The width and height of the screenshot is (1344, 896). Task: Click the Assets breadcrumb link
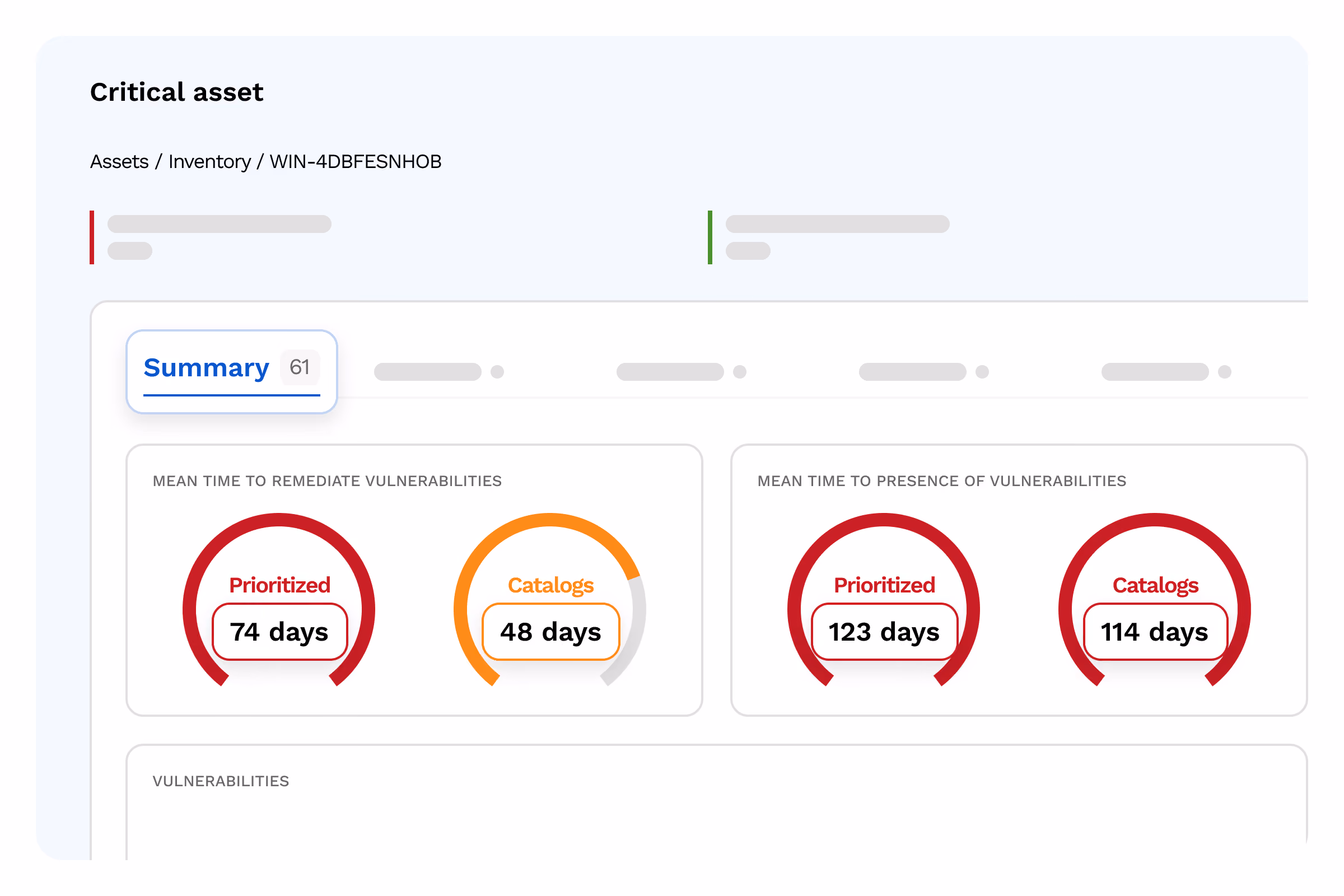click(x=119, y=162)
